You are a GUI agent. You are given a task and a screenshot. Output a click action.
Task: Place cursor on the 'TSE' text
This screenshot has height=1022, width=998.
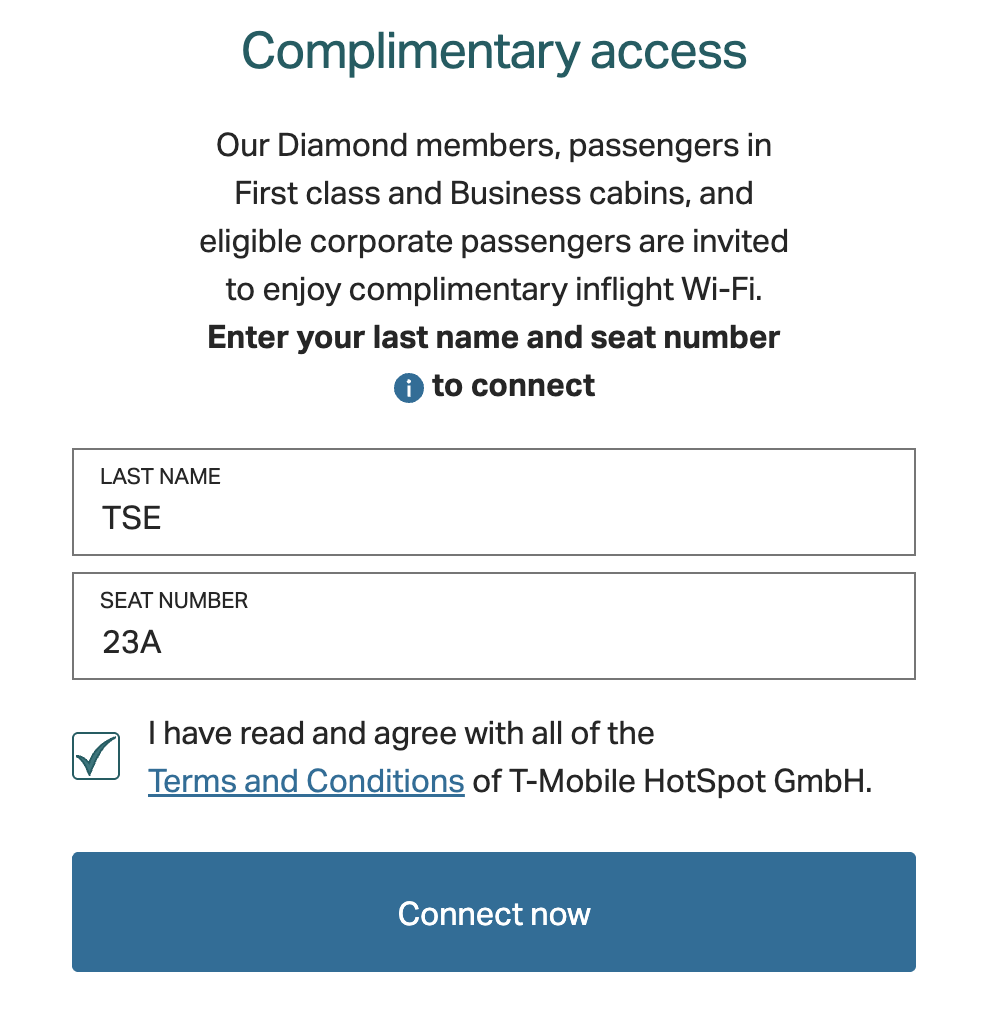click(131, 518)
